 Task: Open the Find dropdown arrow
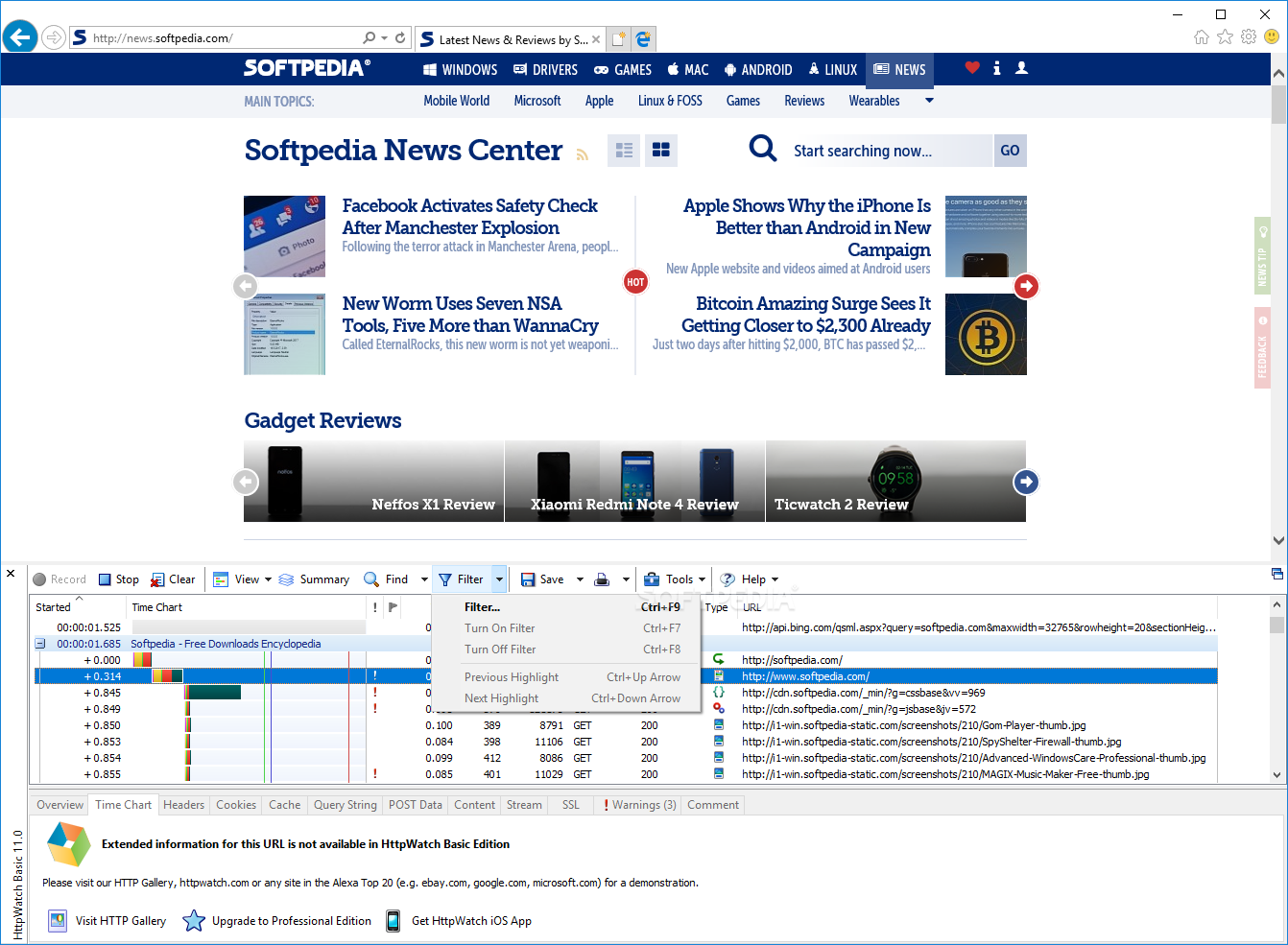pyautogui.click(x=424, y=579)
